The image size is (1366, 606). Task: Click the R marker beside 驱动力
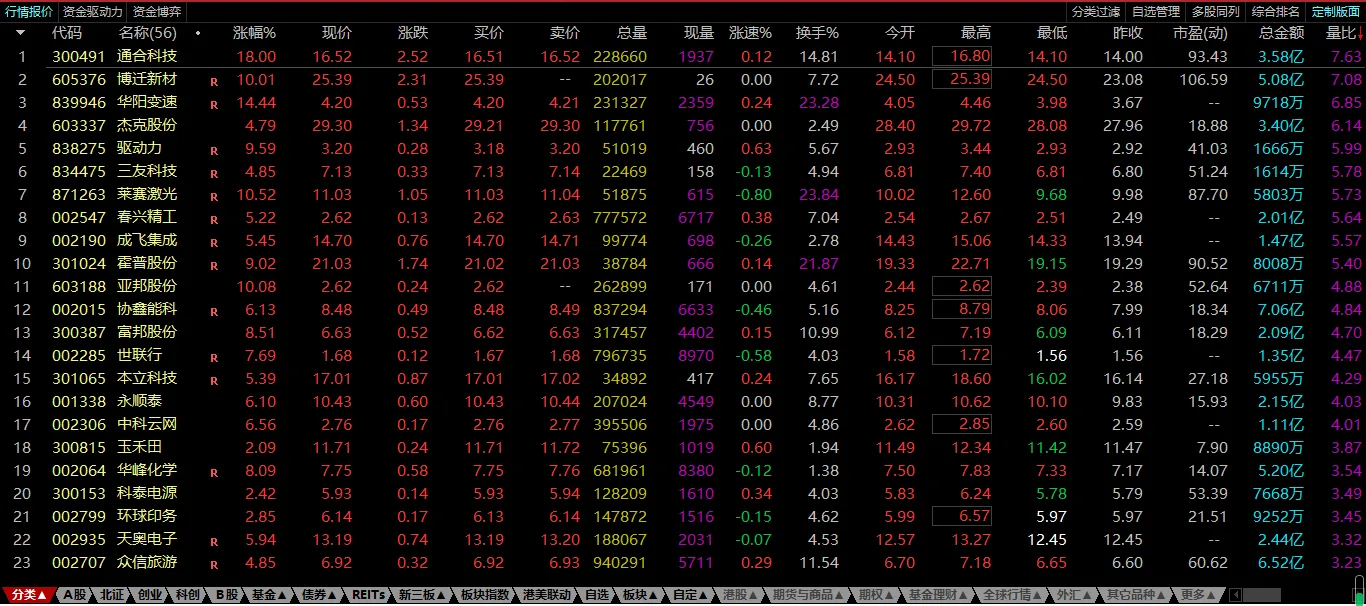click(x=214, y=150)
